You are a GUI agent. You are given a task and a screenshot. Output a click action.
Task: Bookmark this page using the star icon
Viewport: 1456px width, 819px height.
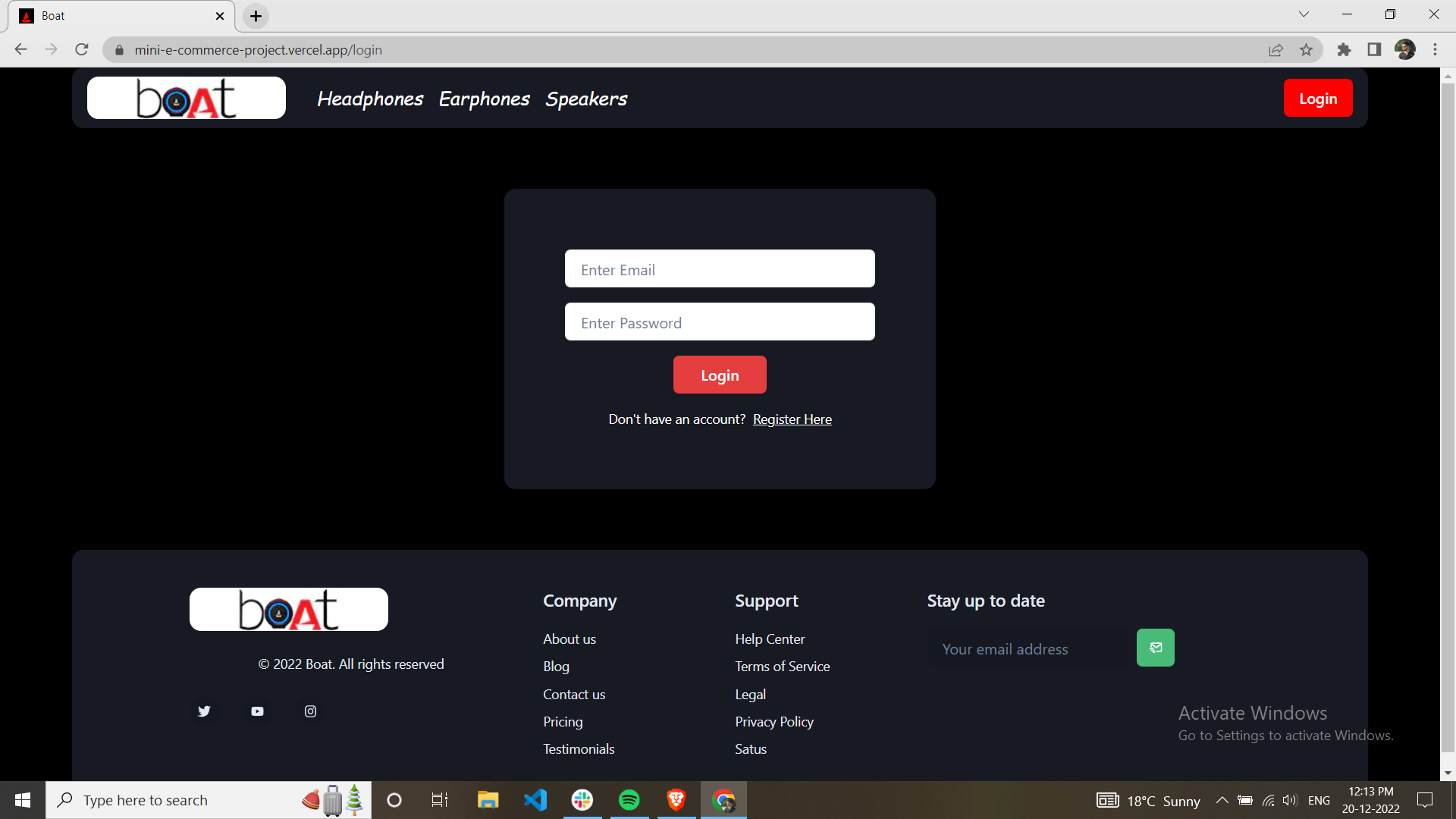(1307, 49)
